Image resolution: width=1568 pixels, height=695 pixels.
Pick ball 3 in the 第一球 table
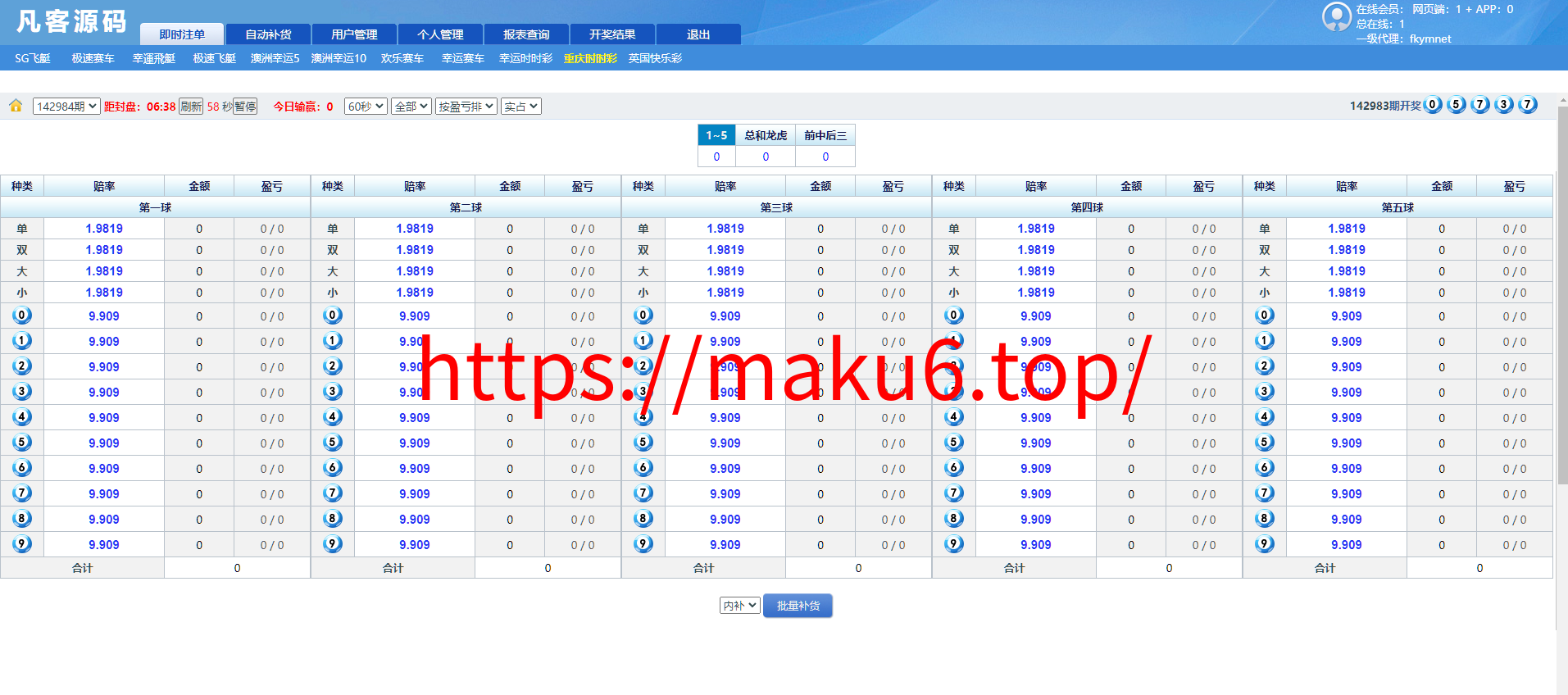[x=22, y=392]
